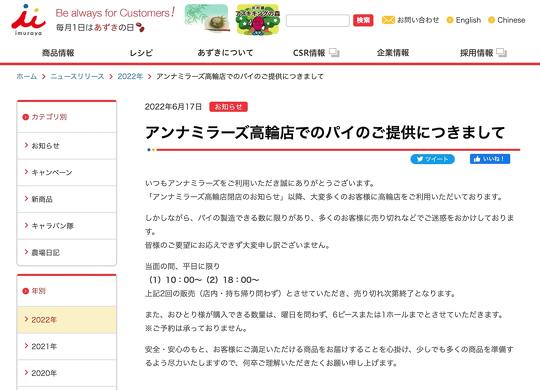Click the red 検索 search button

[x=363, y=20]
